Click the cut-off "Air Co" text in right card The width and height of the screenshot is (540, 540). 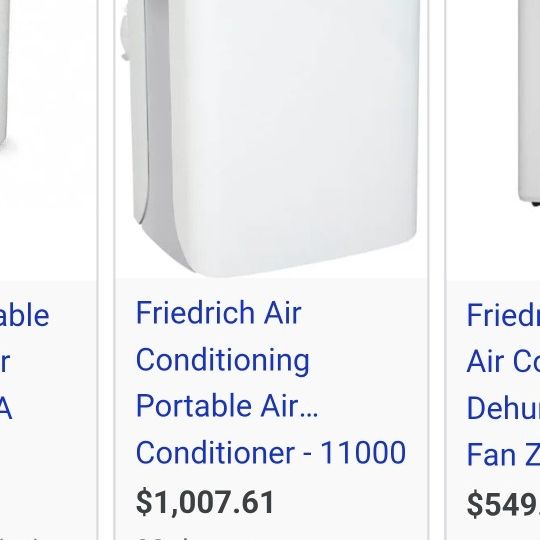tap(503, 361)
